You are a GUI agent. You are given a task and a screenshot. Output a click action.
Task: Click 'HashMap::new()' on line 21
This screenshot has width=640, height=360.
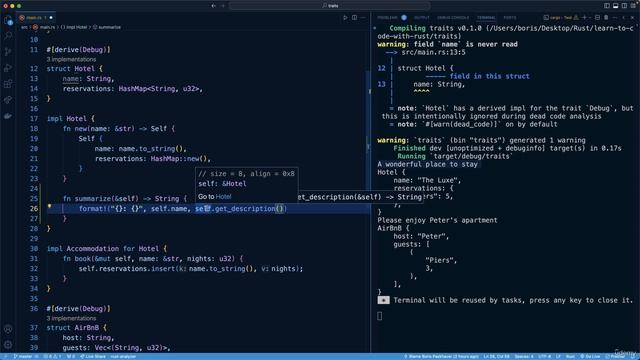click(179, 158)
